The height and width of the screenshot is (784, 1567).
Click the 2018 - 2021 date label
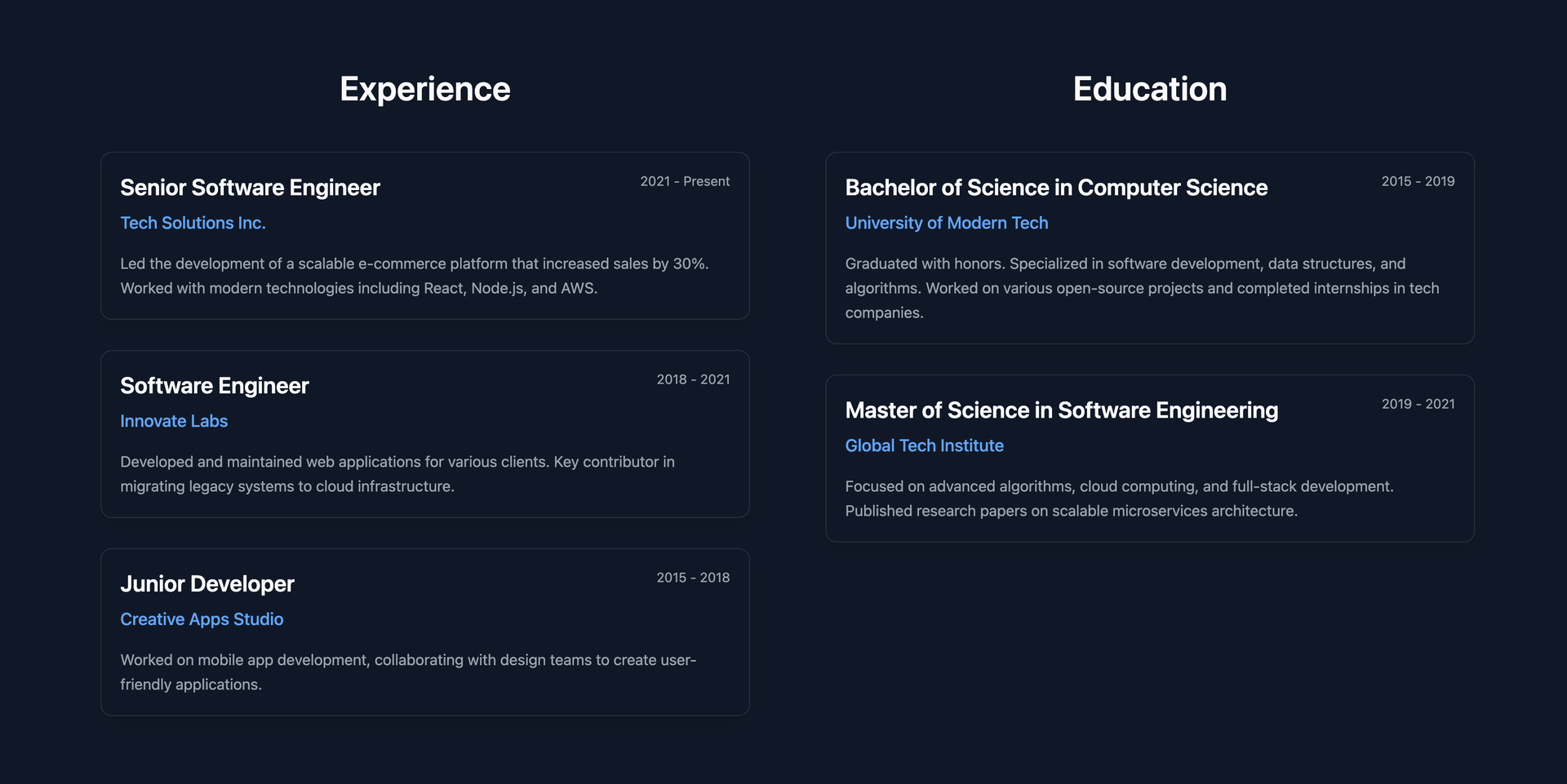coord(693,379)
